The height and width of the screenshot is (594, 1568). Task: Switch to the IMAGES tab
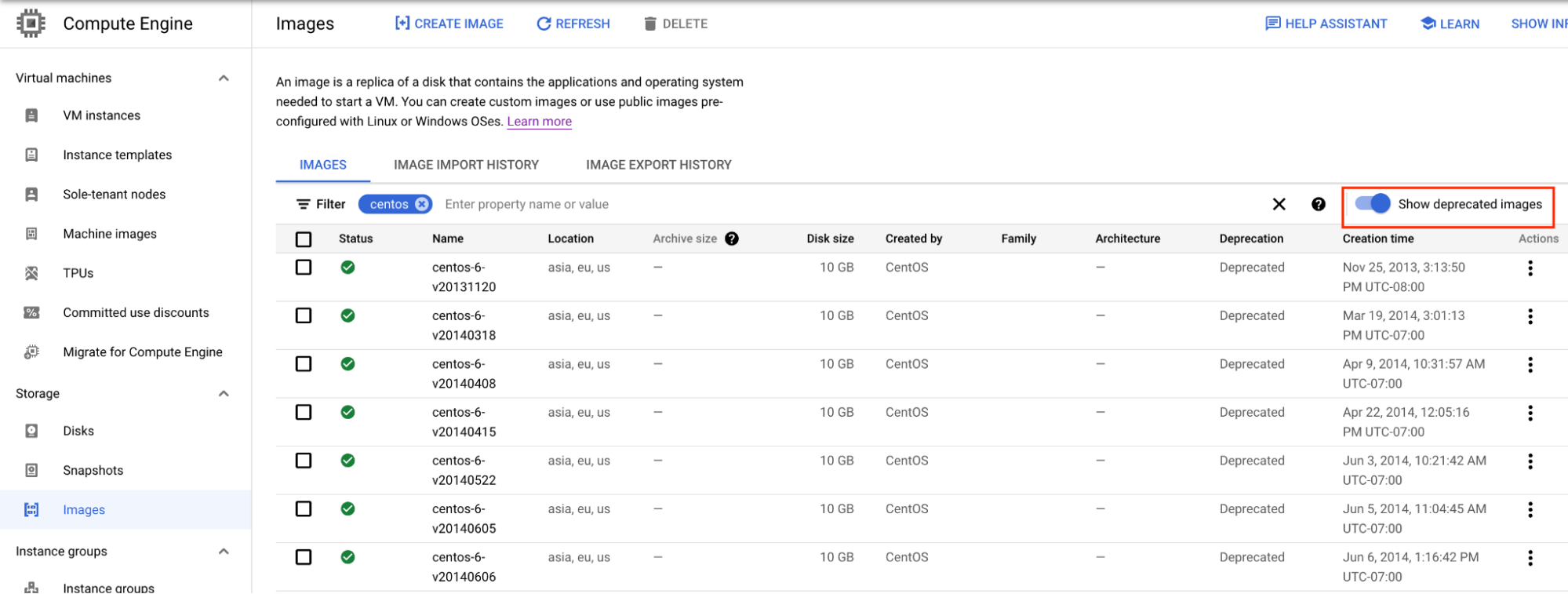pyautogui.click(x=323, y=165)
